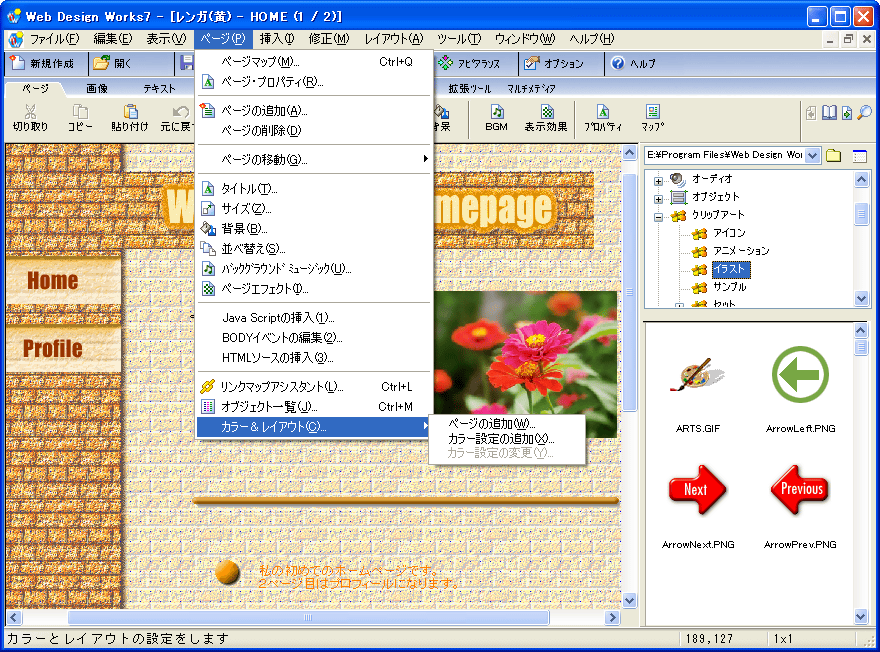Click the folder tree scroll-down arrow
Screen dimensions: 880x652
click(x=861, y=299)
